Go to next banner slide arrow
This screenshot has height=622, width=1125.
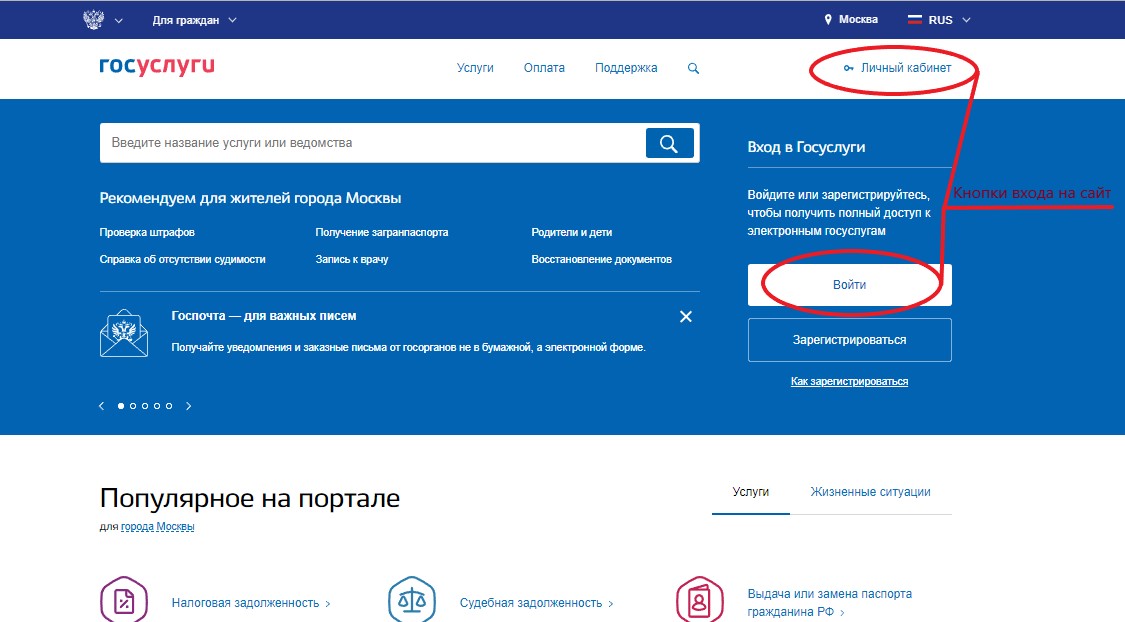tap(189, 406)
